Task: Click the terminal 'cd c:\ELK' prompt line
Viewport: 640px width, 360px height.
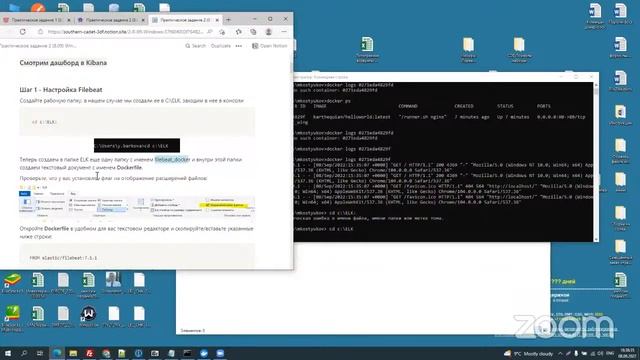Action: tap(325, 229)
